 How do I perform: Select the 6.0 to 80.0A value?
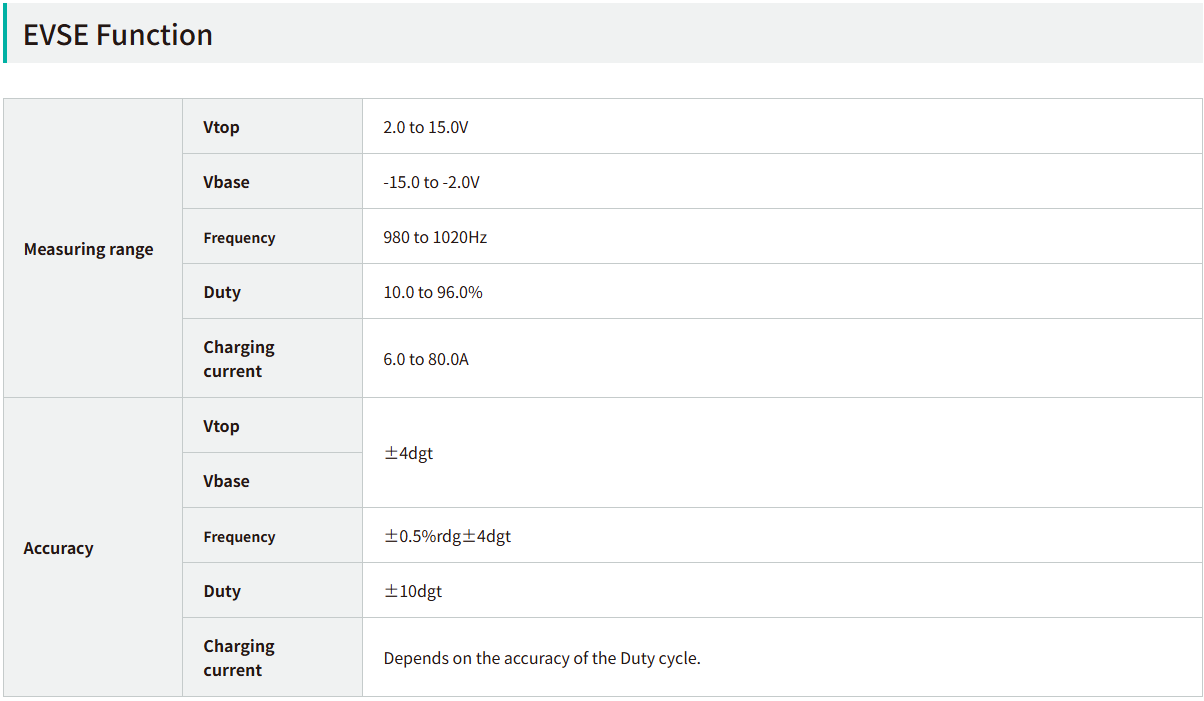426,359
